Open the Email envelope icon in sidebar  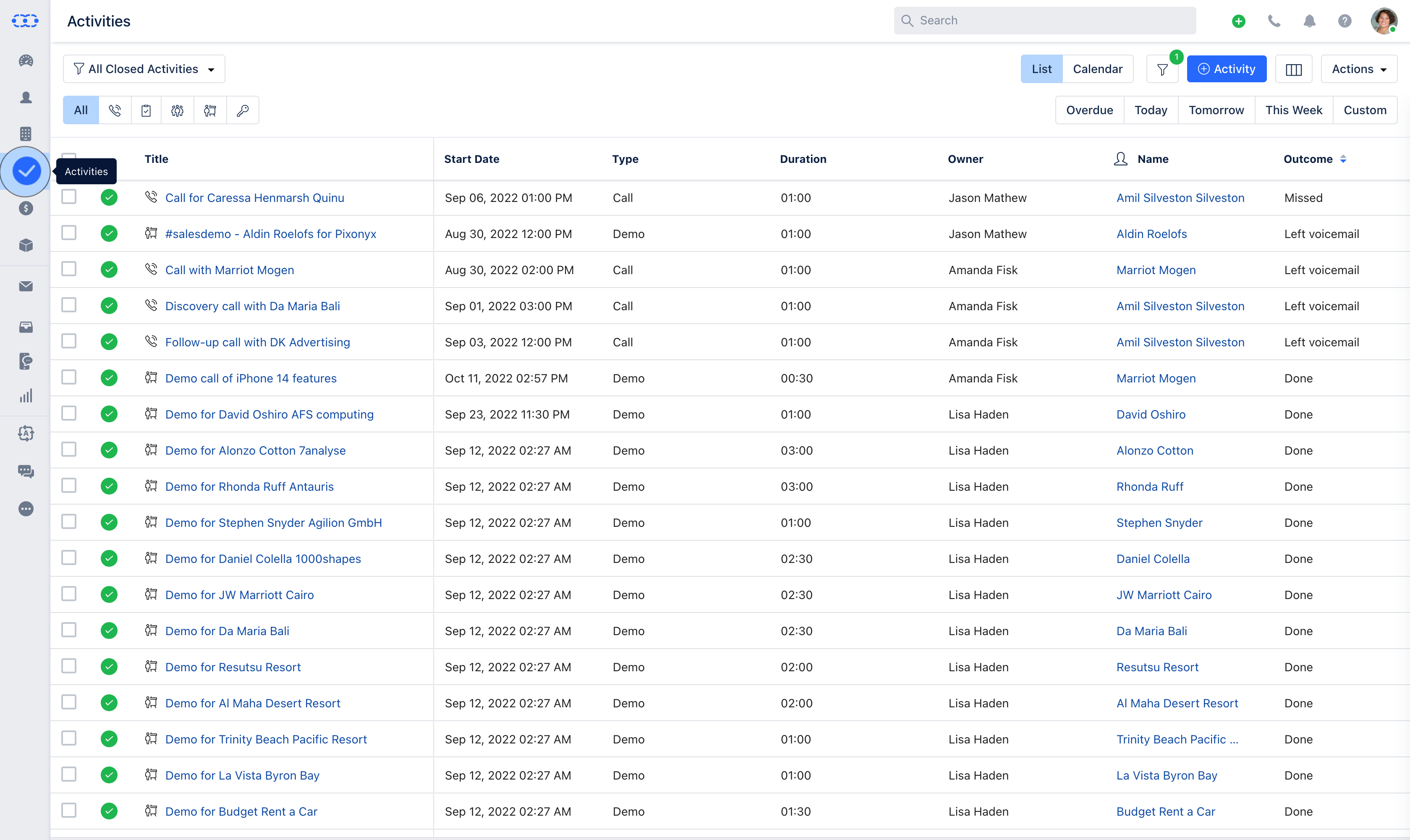click(x=26, y=286)
